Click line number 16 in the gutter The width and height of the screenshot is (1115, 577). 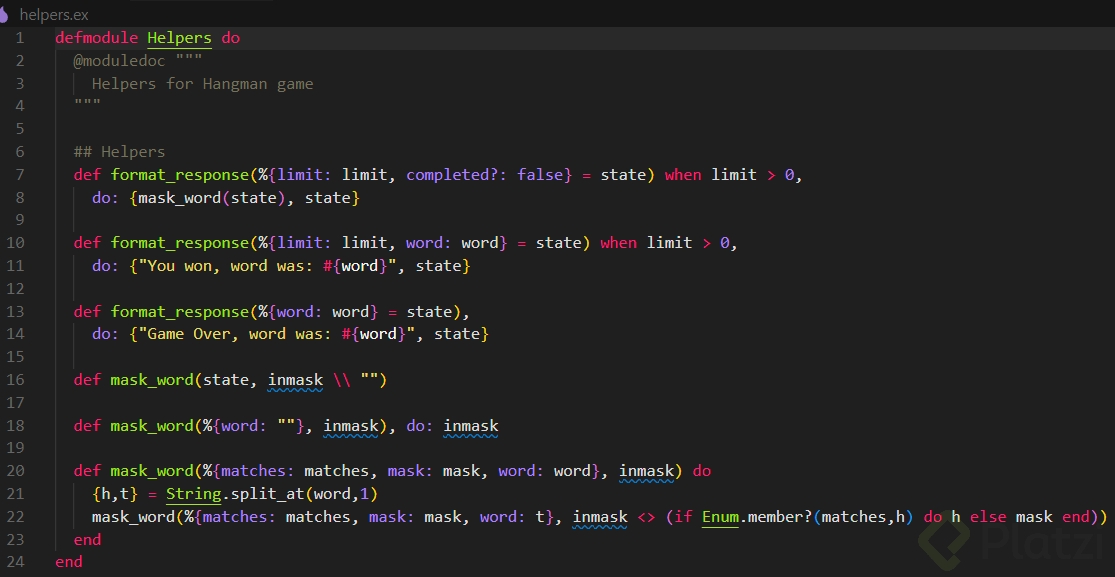coord(16,380)
